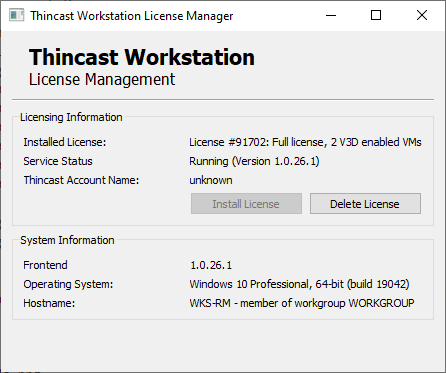Click the 'Thincast Workstation' heading
Image resolution: width=446 pixels, height=373 pixels.
[x=142, y=57]
